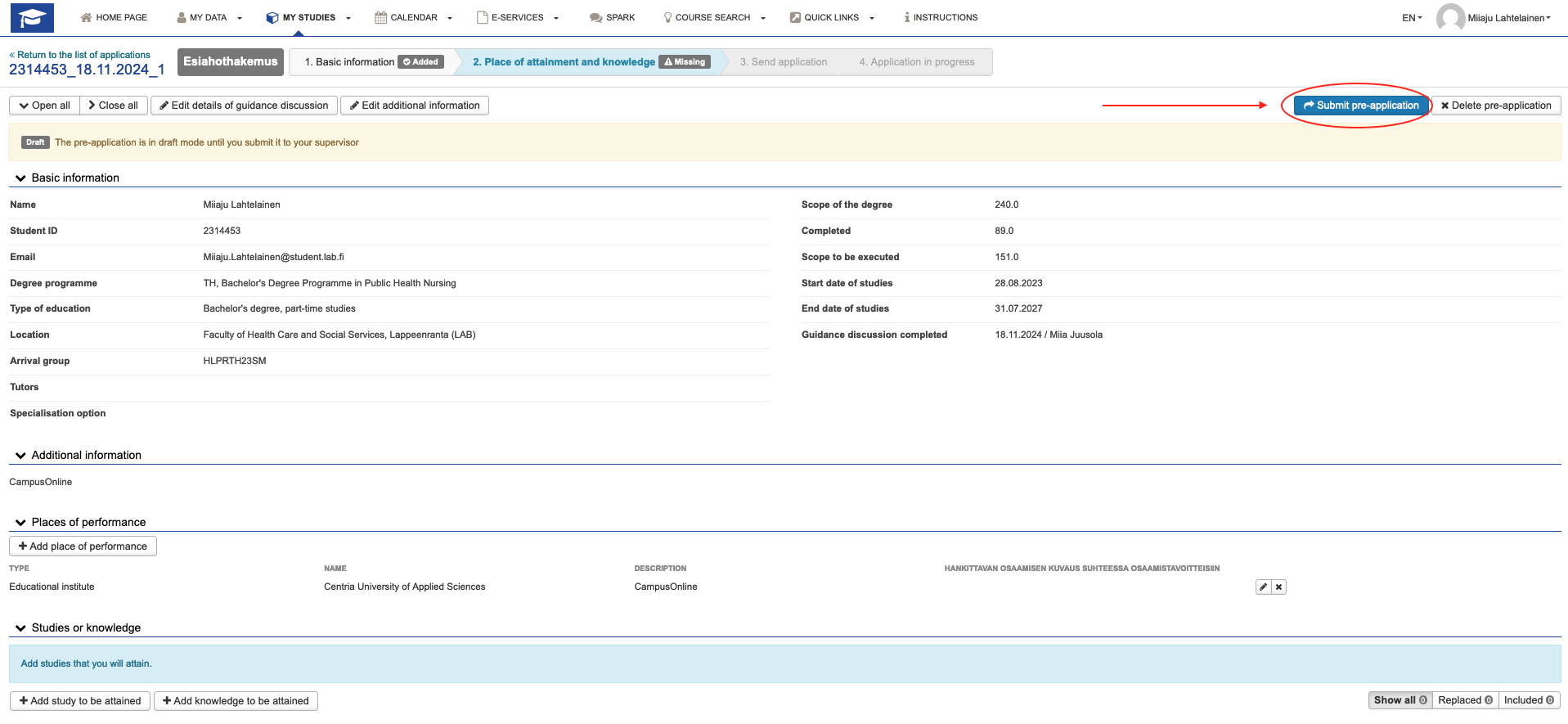Viewport: 1568px width, 724px height.
Task: Toggle the Replaced filter
Action: pyautogui.click(x=1465, y=700)
